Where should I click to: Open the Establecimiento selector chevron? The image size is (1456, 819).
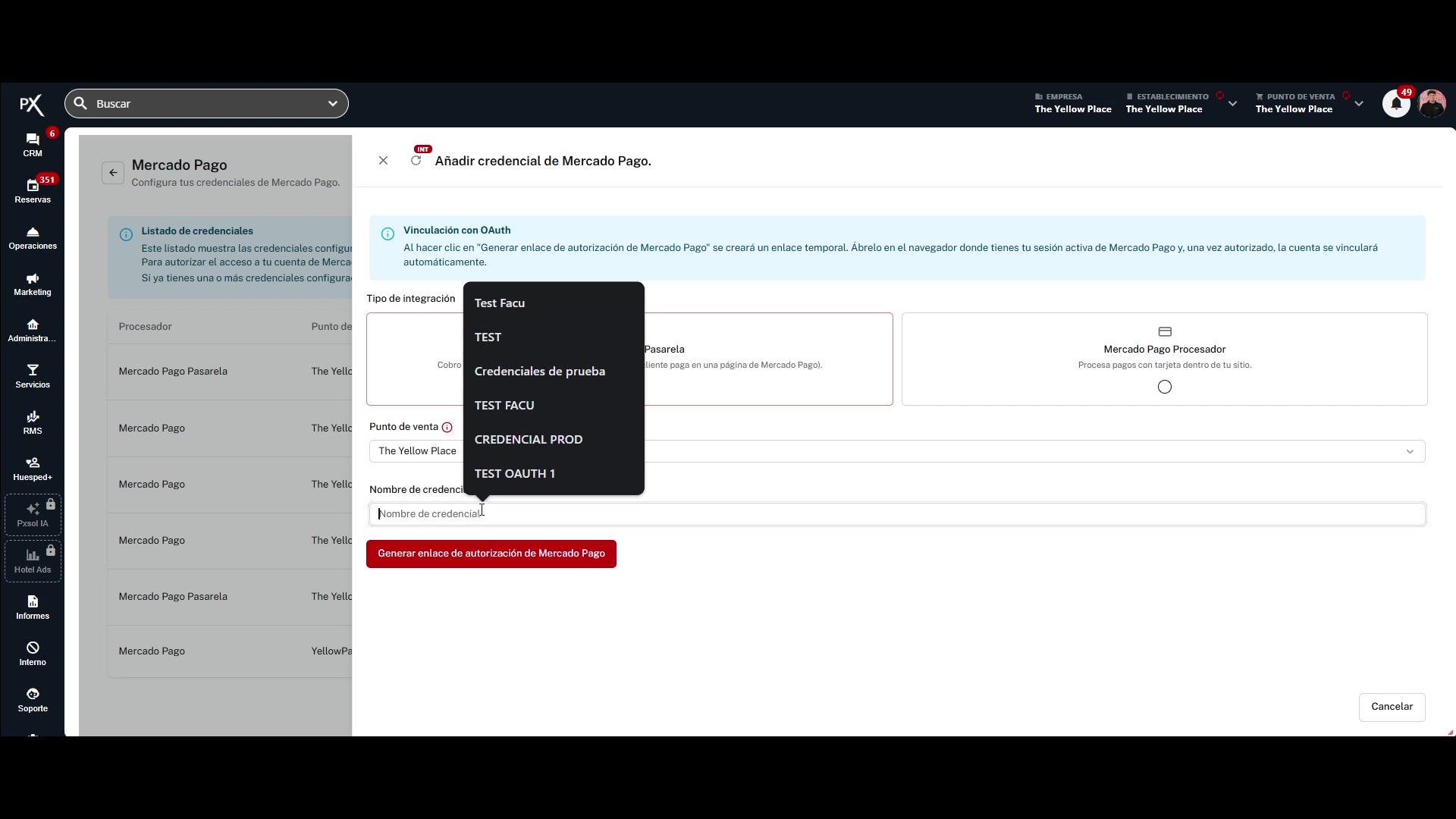click(x=1233, y=104)
